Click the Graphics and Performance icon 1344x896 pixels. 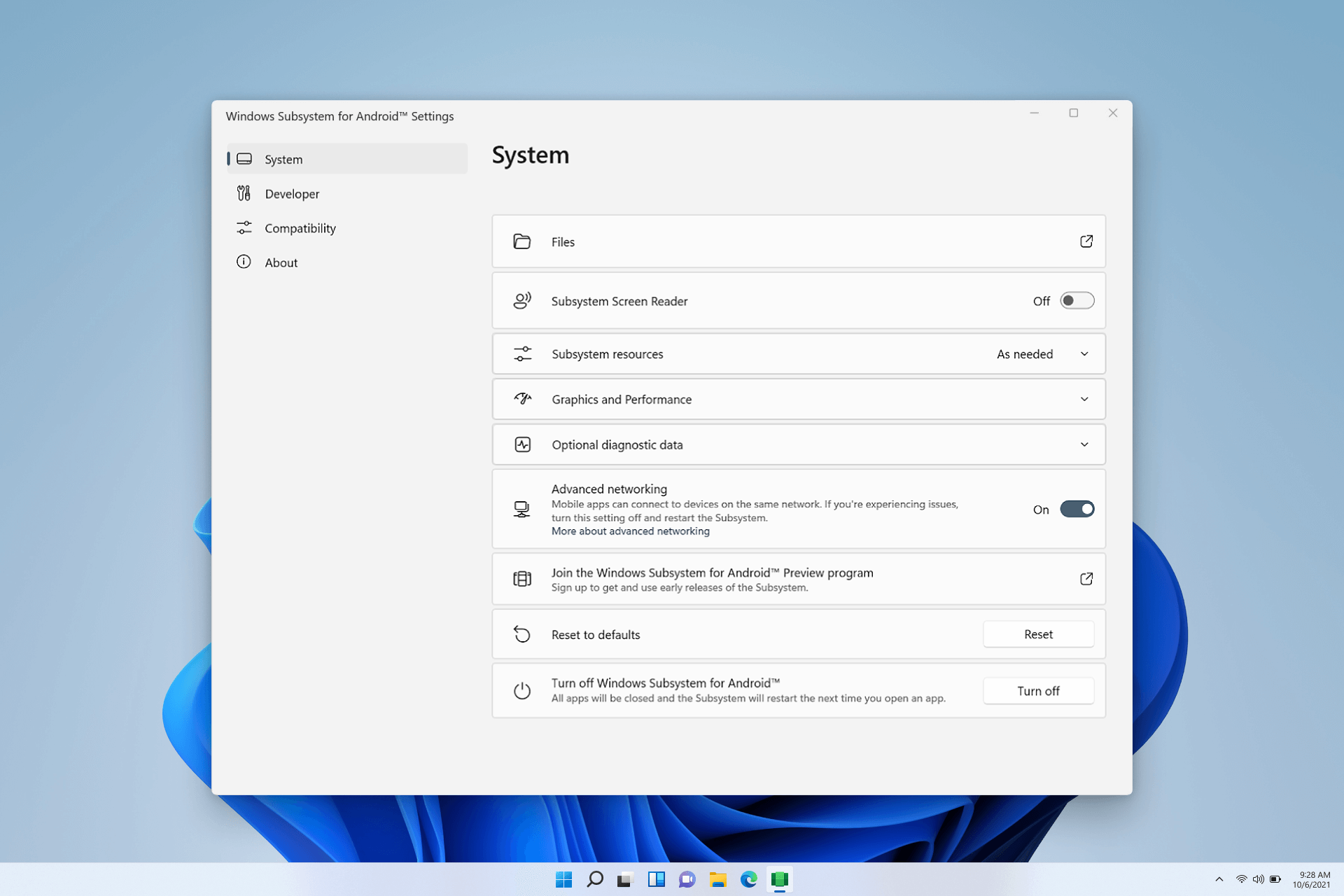coord(522,399)
